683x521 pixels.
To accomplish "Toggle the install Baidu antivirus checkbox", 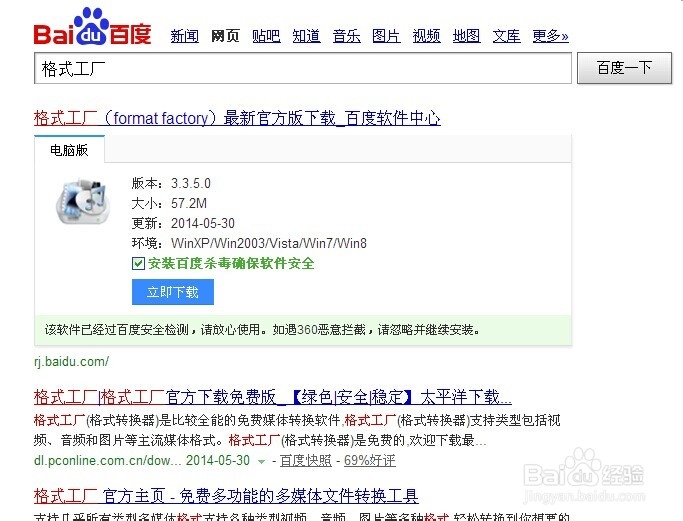I will 138,263.
